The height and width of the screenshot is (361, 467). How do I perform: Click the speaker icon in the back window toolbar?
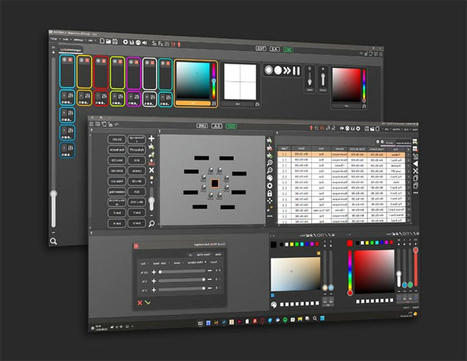(x=144, y=43)
